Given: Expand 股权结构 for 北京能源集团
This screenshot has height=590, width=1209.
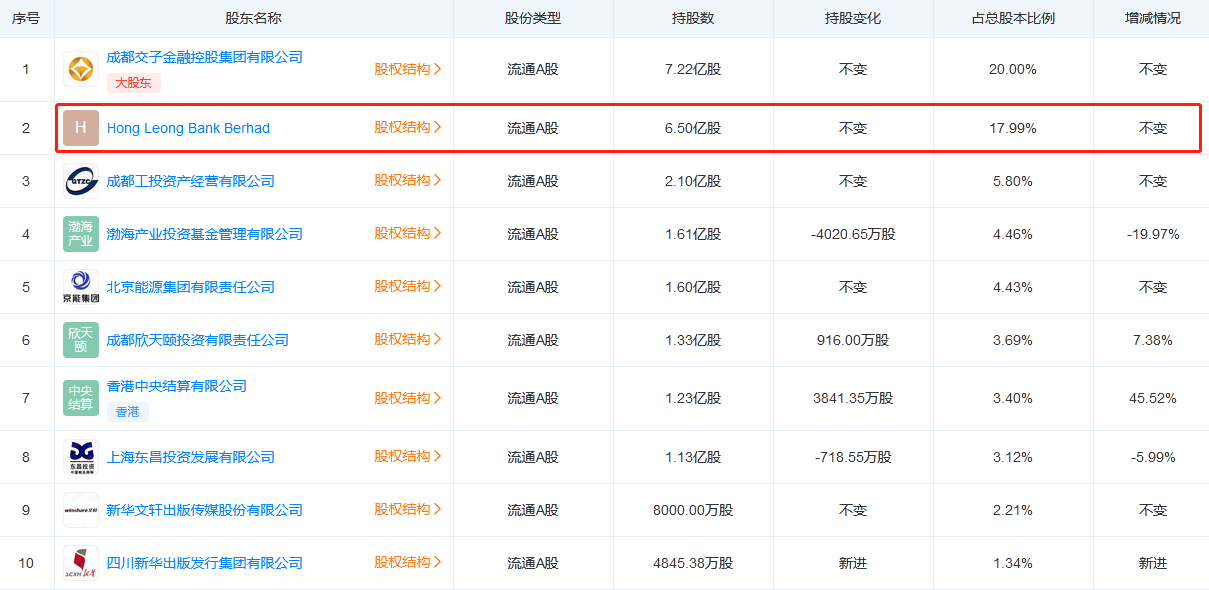Looking at the screenshot, I should [408, 286].
